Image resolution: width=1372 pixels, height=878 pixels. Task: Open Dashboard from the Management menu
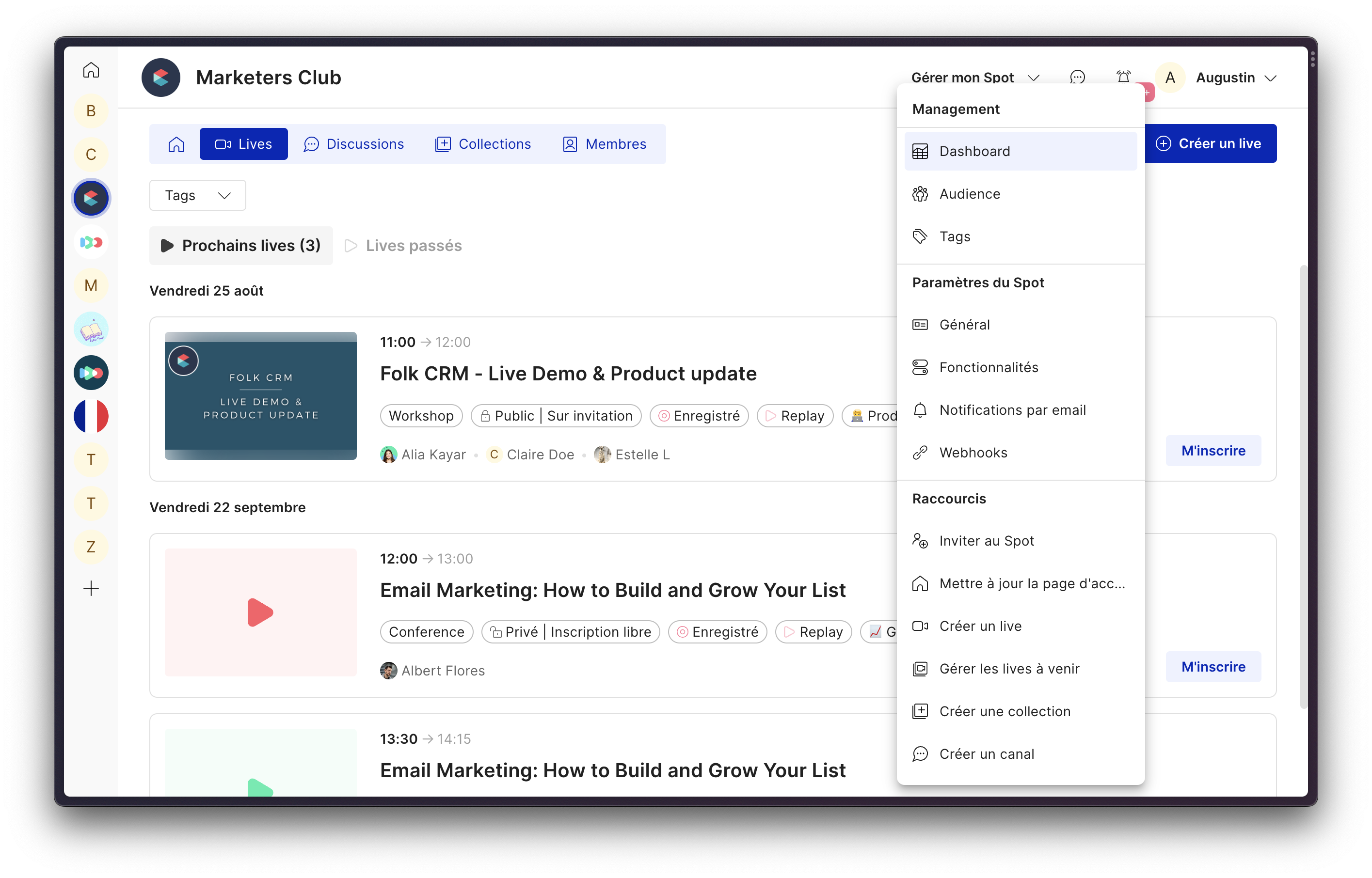pyautogui.click(x=1021, y=151)
